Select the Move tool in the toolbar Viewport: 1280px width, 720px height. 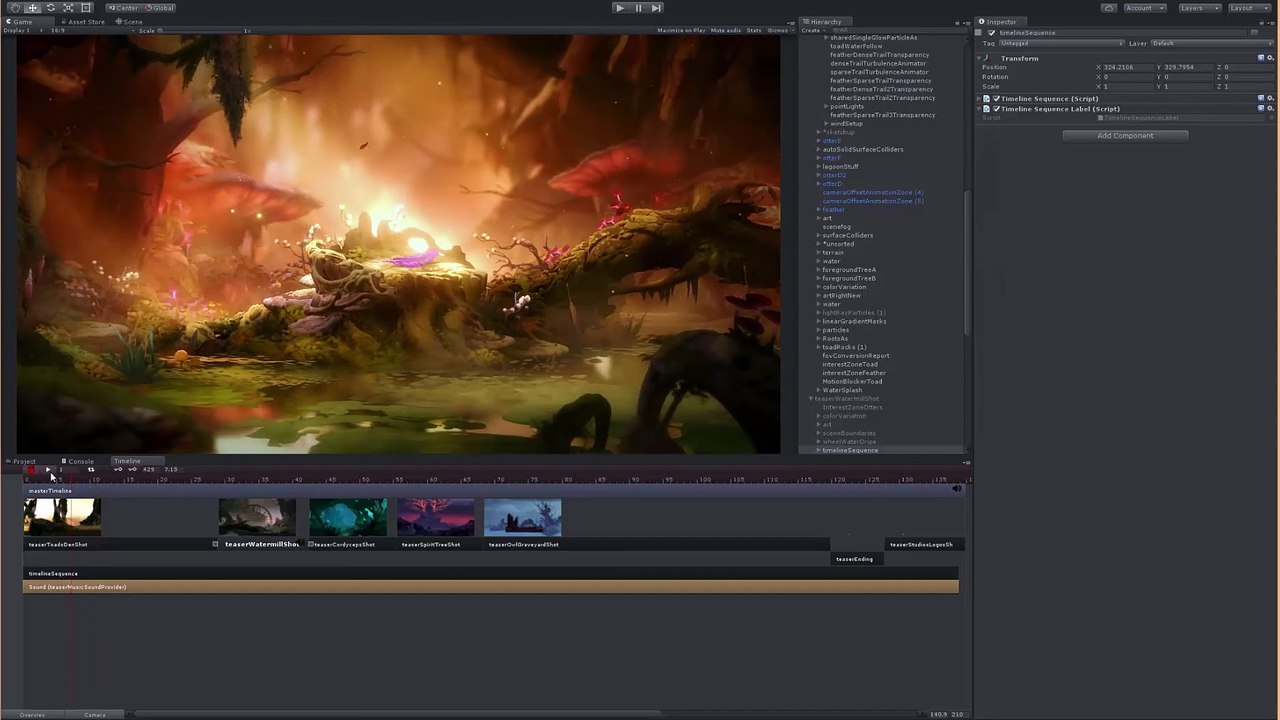pos(32,7)
